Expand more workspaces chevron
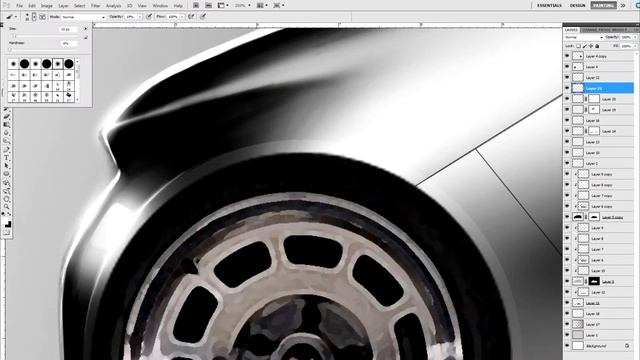This screenshot has width=640, height=360. click(623, 6)
